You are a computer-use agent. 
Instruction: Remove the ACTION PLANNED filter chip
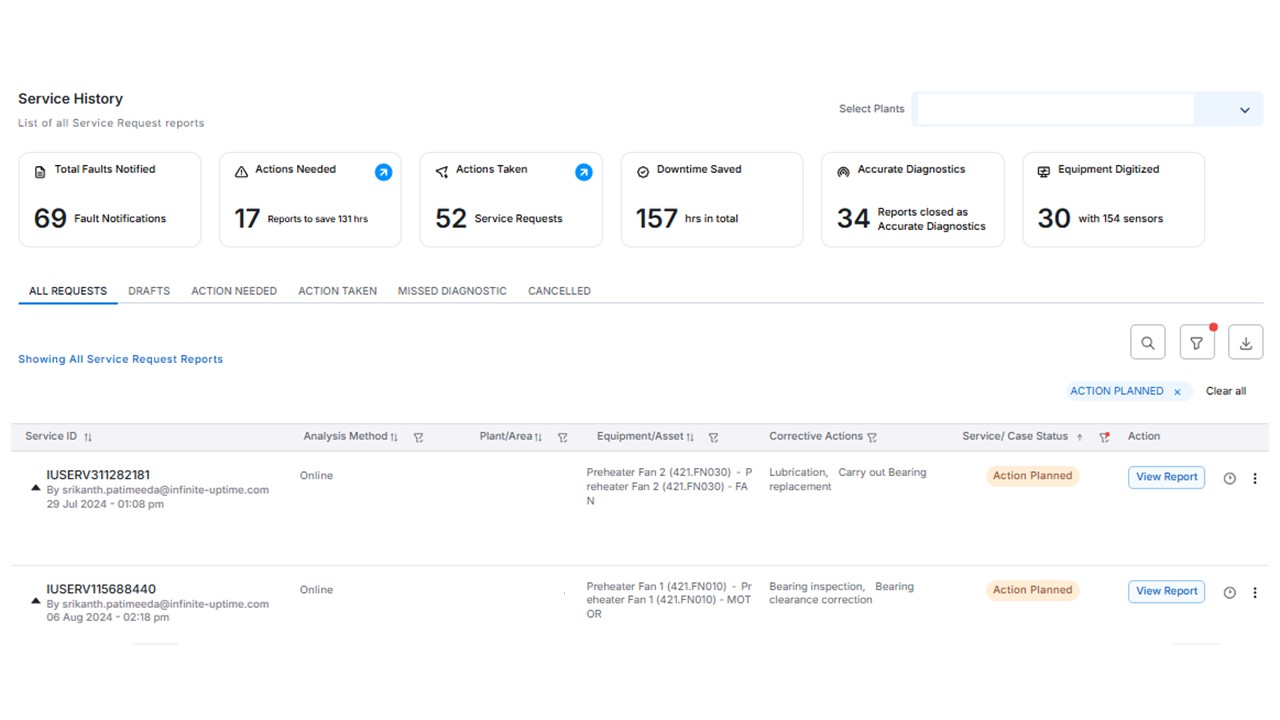click(x=1177, y=392)
